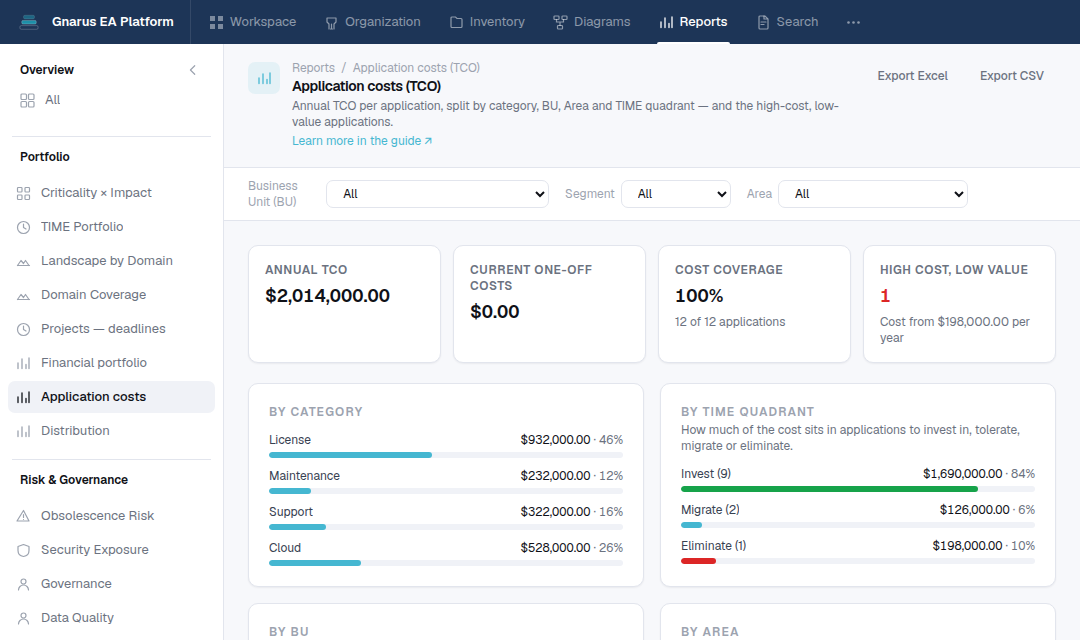Click the Maintenance cost progress bar

(x=446, y=491)
